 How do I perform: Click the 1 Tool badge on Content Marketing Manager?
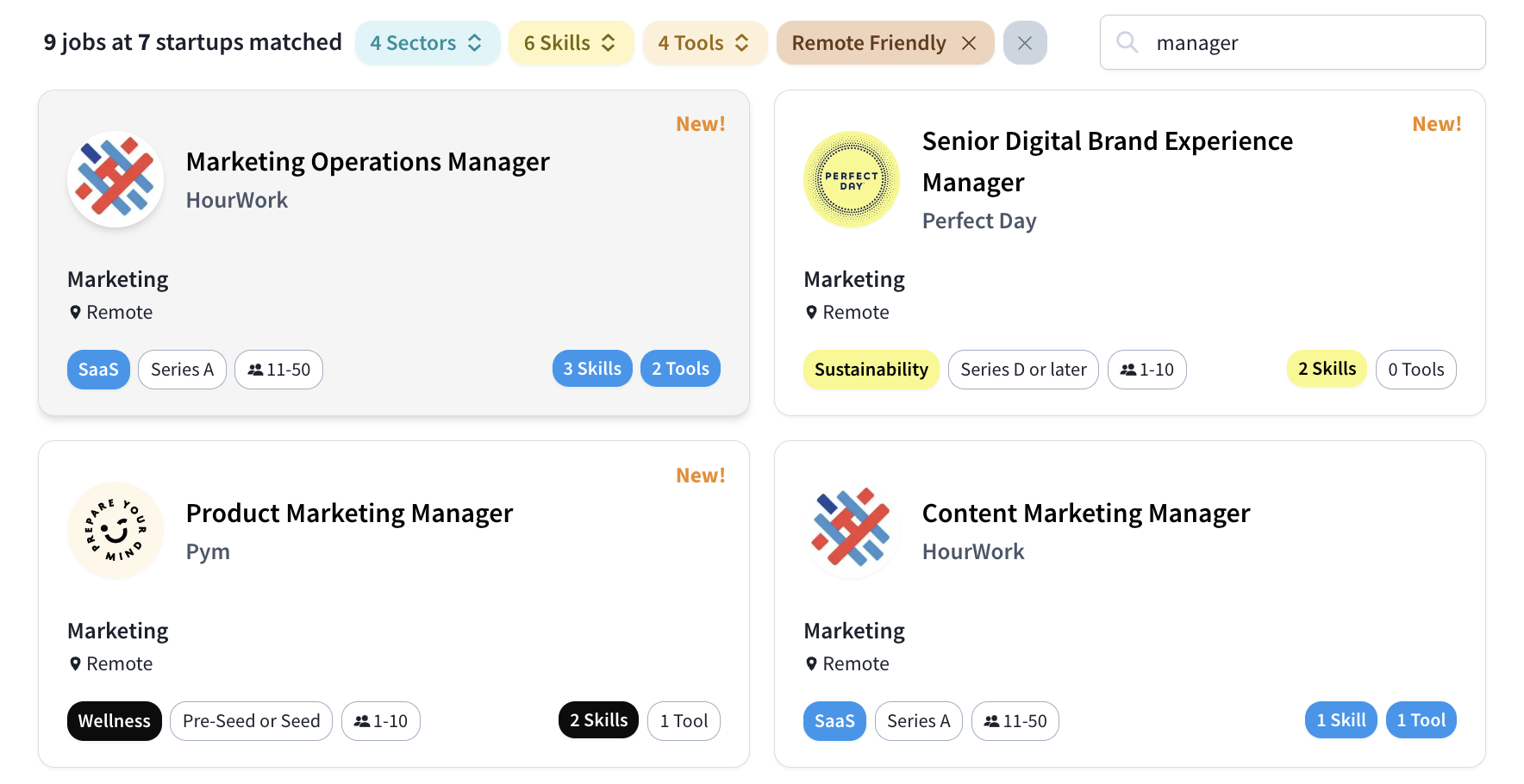[x=1421, y=719]
